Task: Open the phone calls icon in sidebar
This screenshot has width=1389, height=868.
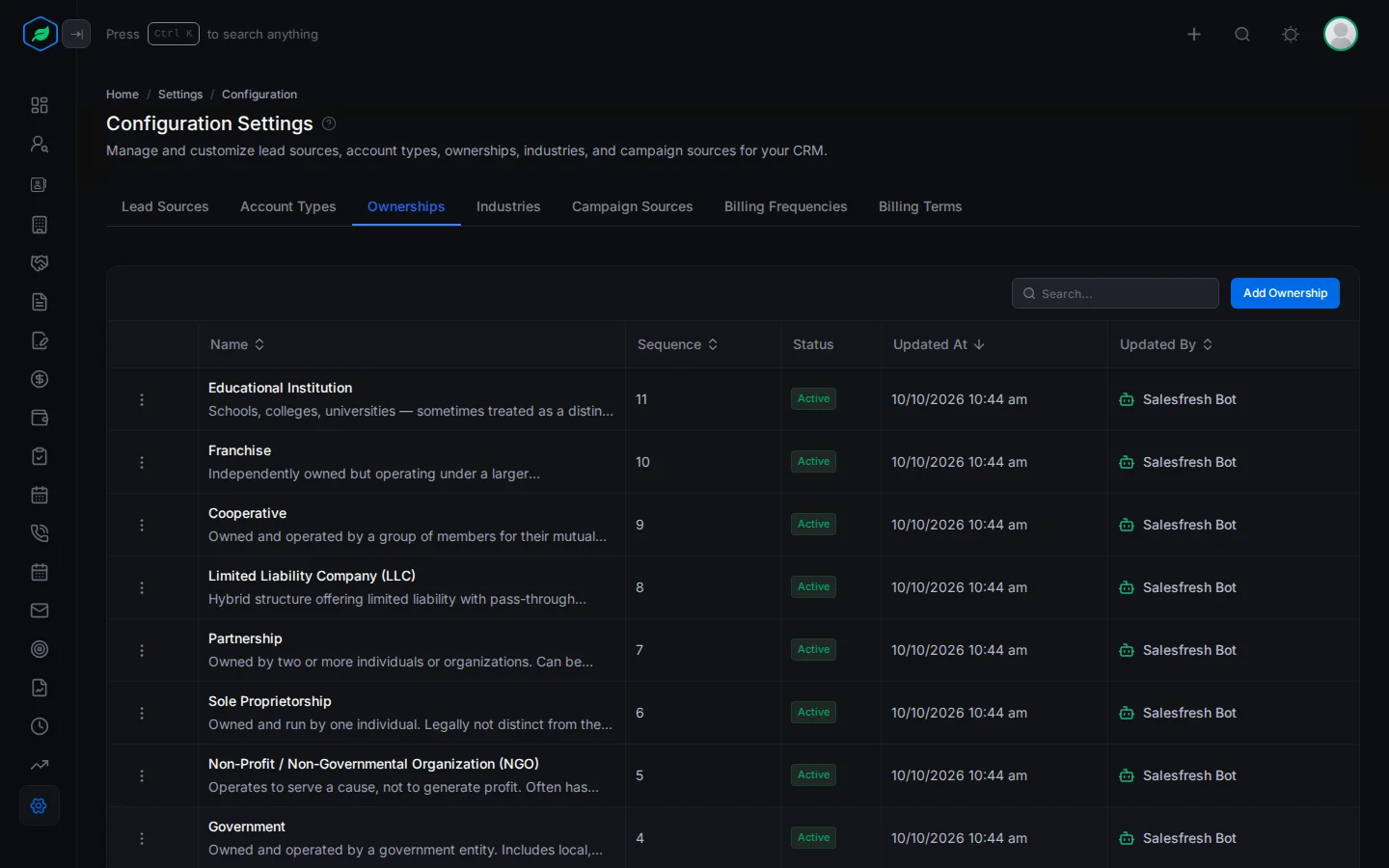Action: pyautogui.click(x=40, y=533)
